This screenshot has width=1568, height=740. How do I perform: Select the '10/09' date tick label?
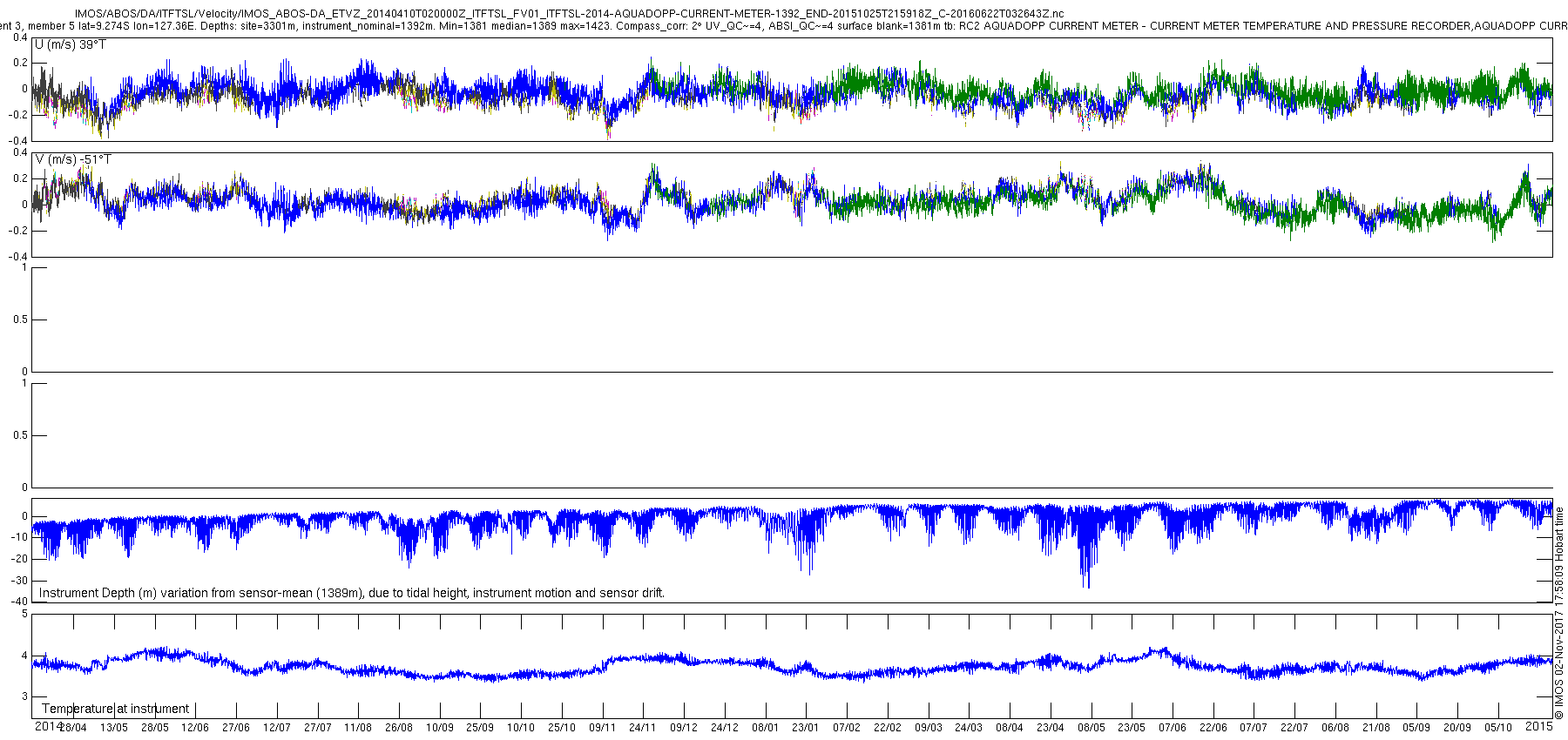(440, 728)
